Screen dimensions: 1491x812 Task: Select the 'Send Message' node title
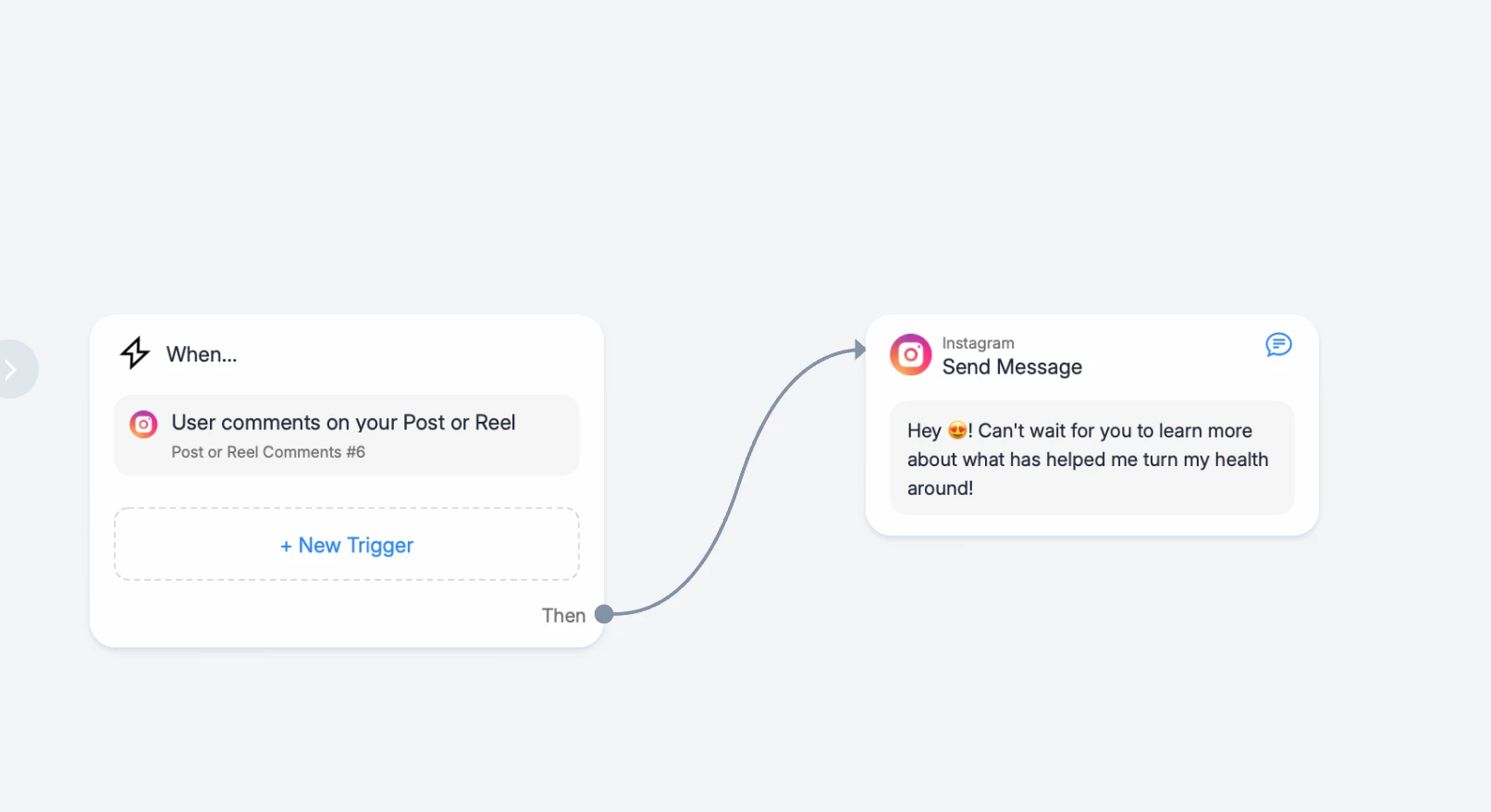[1012, 367]
